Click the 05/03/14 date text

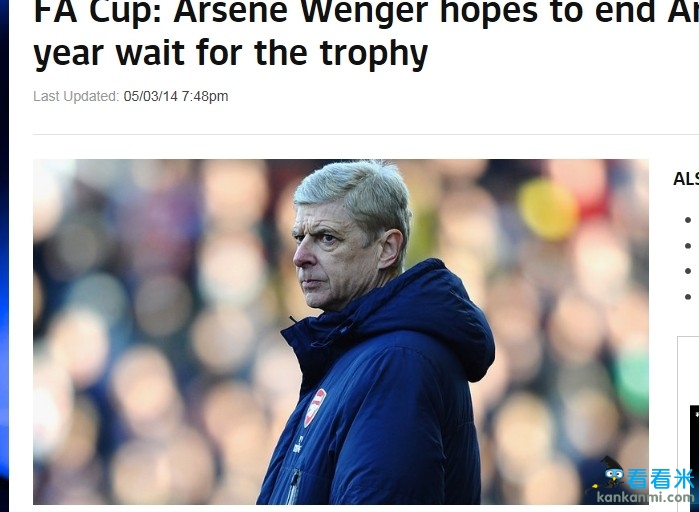point(151,96)
